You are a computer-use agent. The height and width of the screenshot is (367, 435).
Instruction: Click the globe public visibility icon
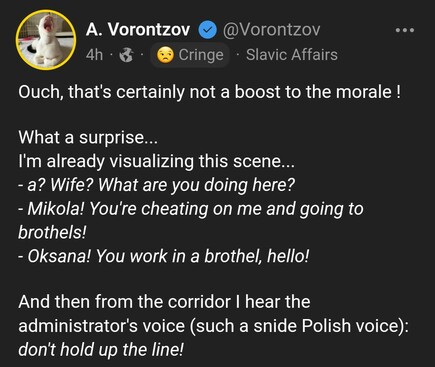click(x=126, y=55)
